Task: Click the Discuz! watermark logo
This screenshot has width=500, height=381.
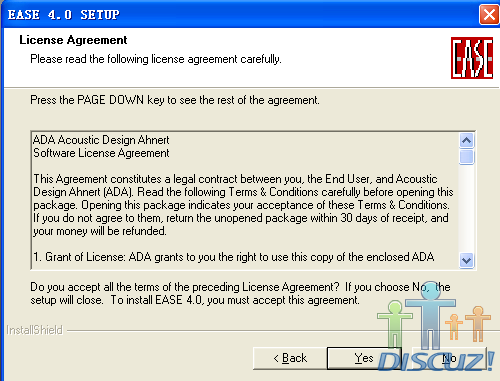Action: [437, 361]
